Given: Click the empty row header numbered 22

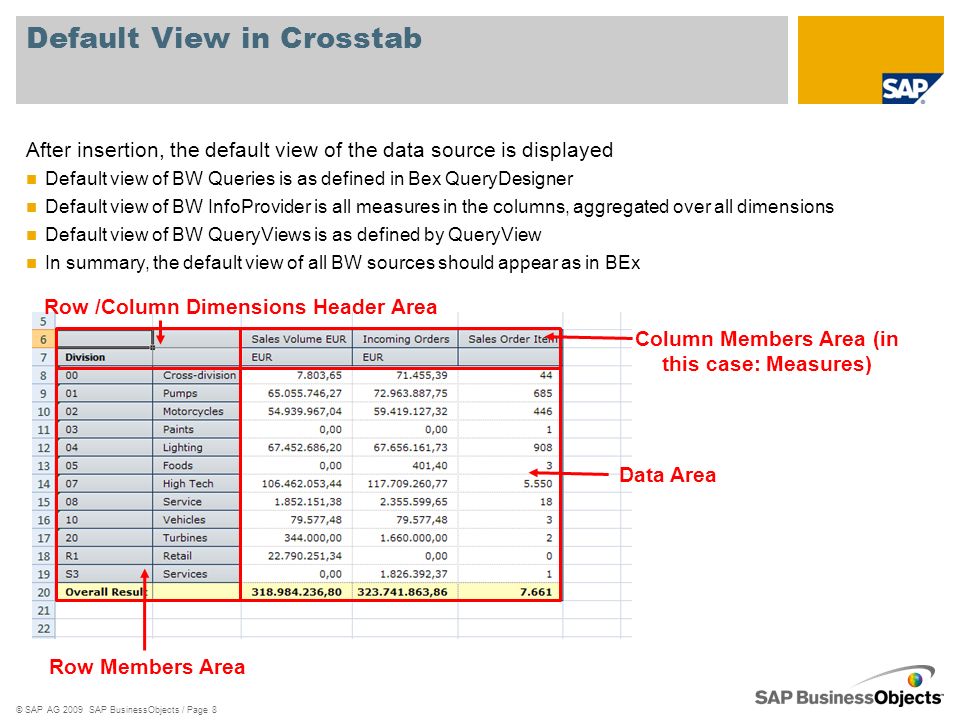Looking at the screenshot, I should click(x=43, y=628).
